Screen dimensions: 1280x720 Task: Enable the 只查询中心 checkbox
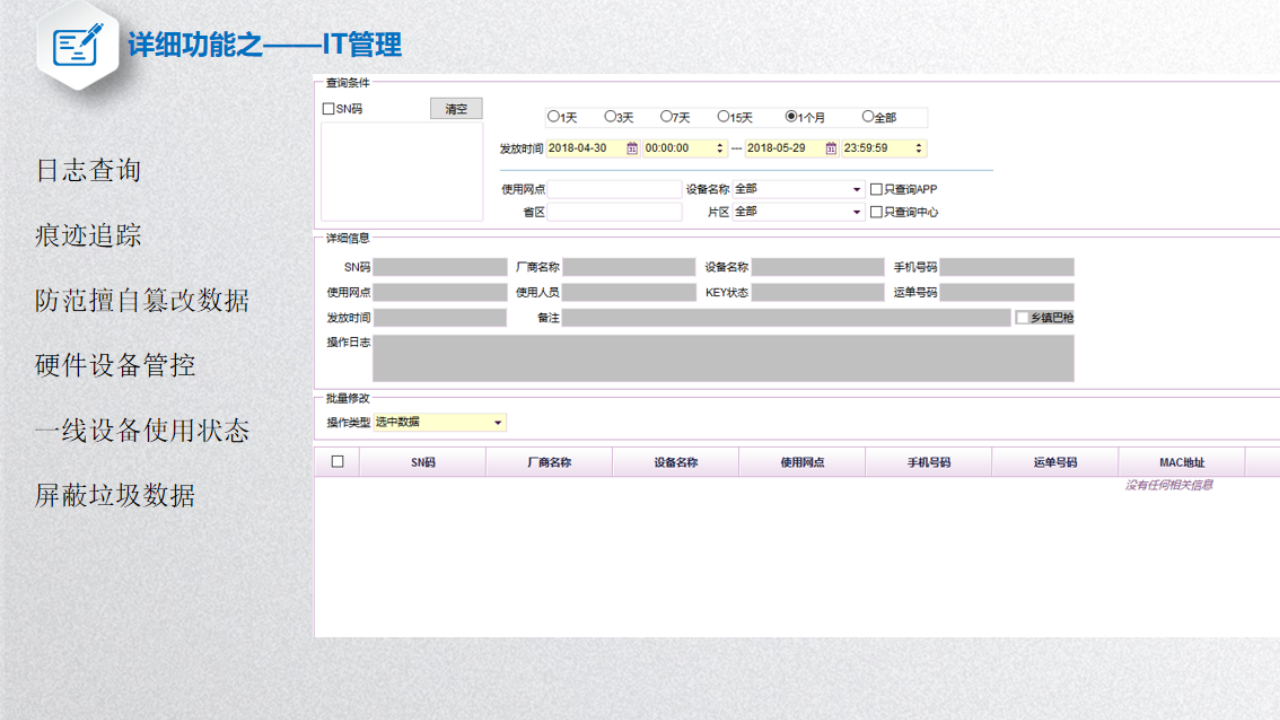876,212
